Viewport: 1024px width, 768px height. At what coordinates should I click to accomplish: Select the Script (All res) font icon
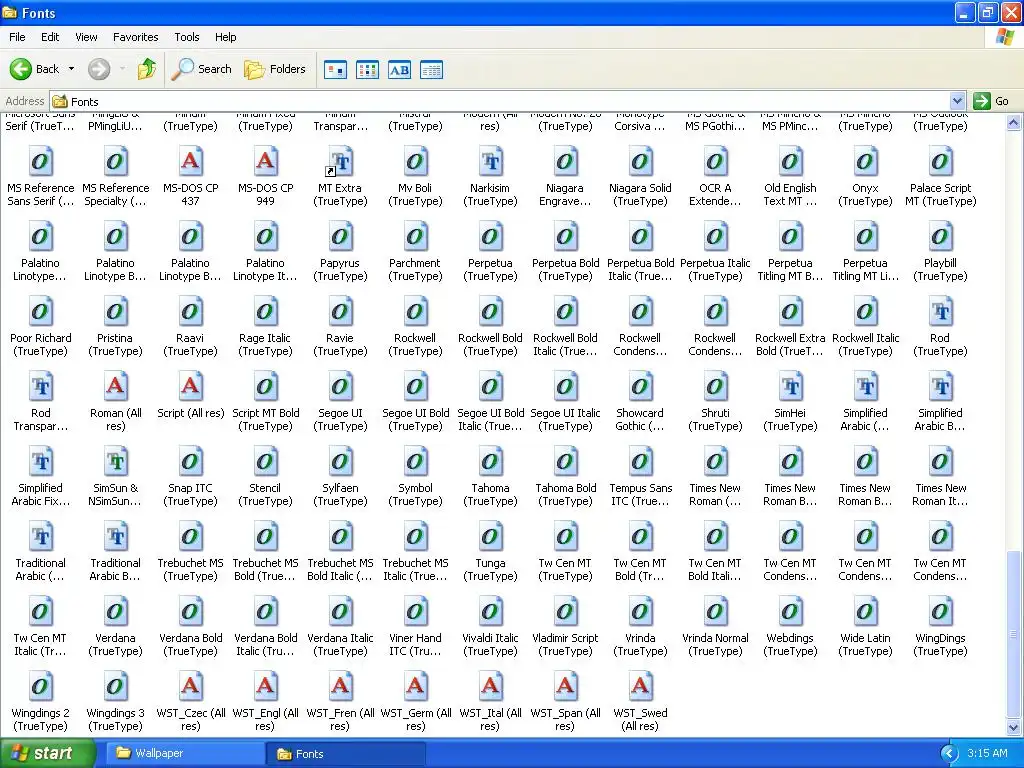point(190,387)
